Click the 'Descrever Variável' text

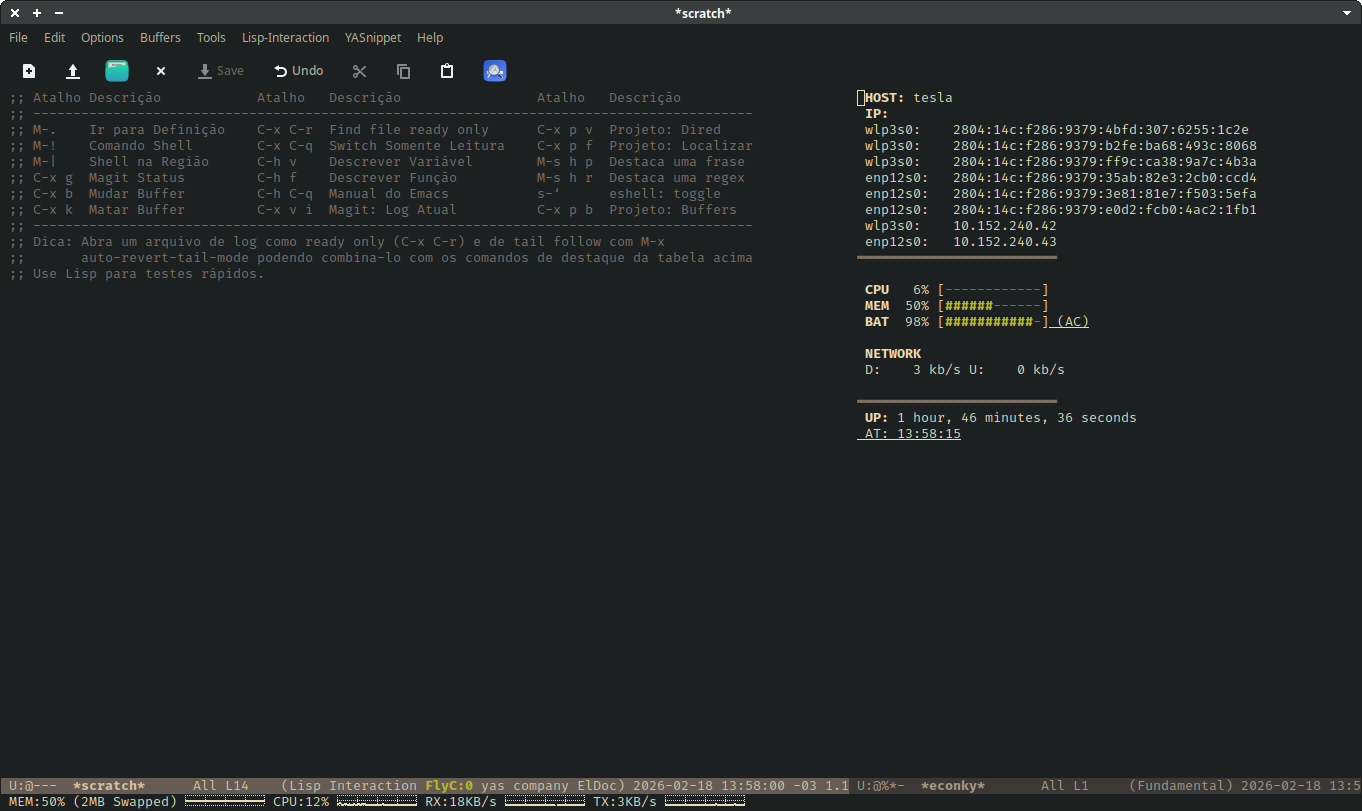pos(401,162)
